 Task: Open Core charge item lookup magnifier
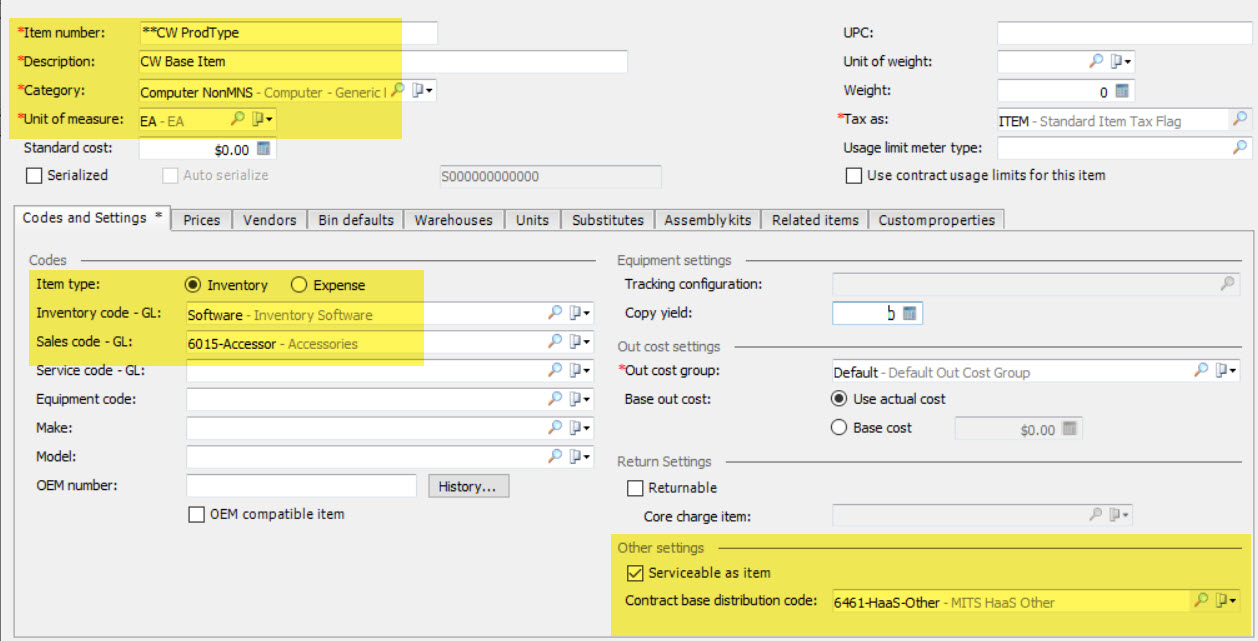1097,516
